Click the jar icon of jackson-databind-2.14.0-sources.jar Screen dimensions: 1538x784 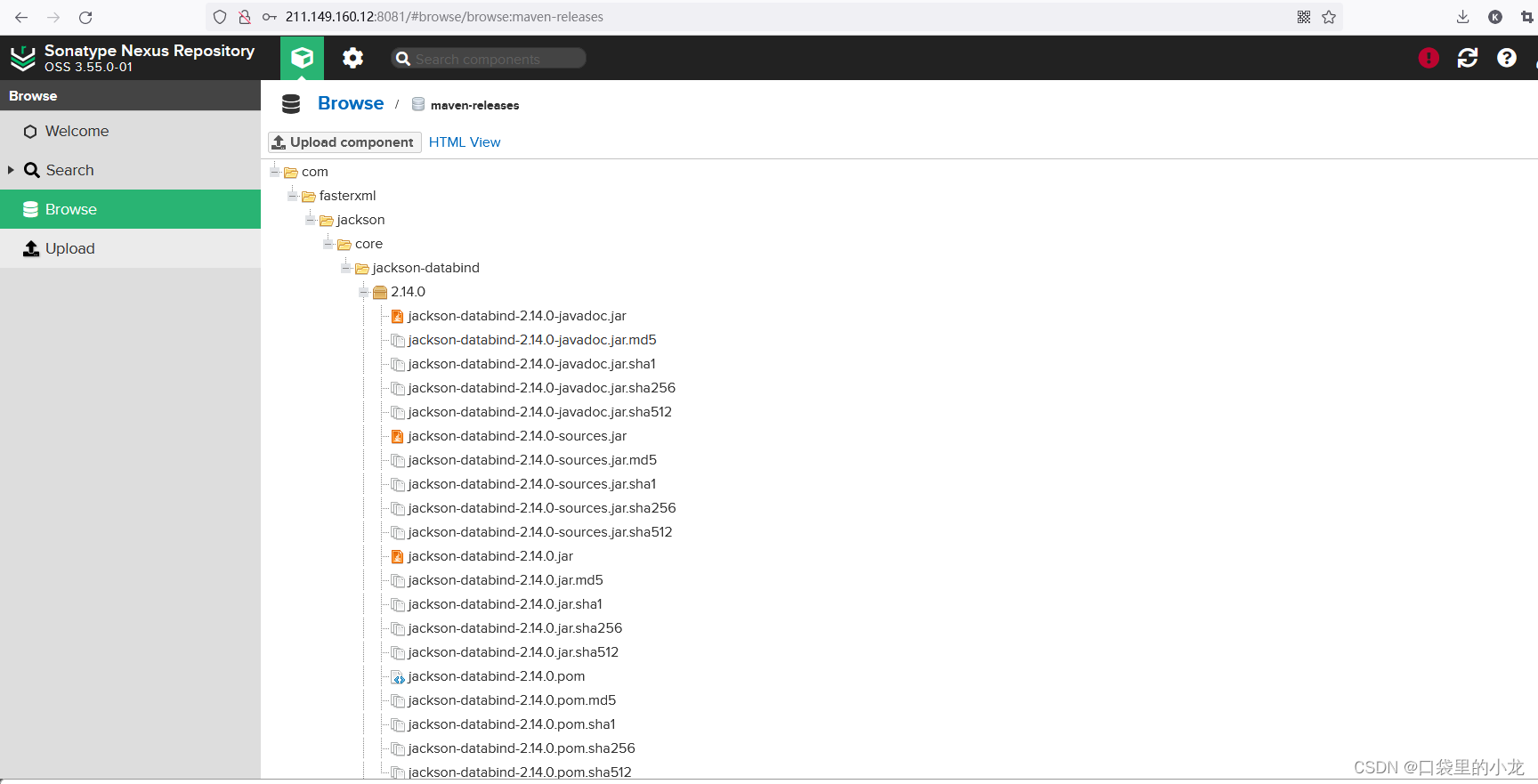398,436
